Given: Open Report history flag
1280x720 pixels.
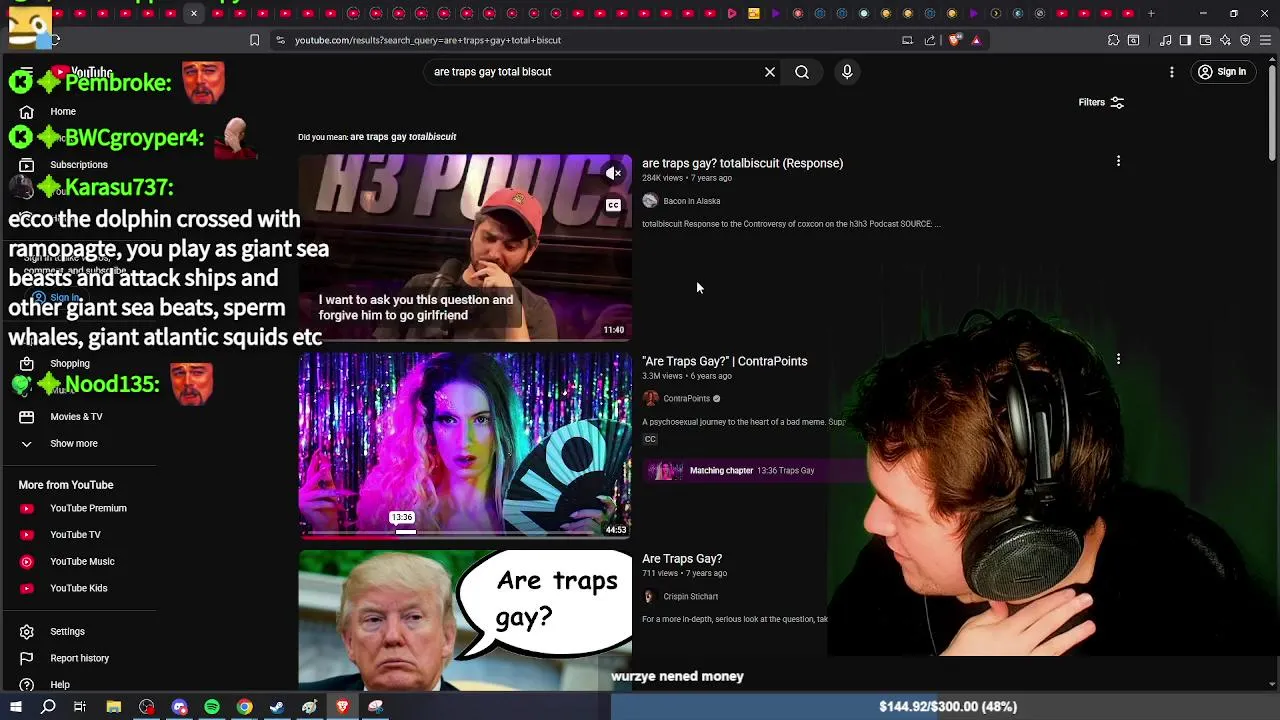Looking at the screenshot, I should [27, 658].
